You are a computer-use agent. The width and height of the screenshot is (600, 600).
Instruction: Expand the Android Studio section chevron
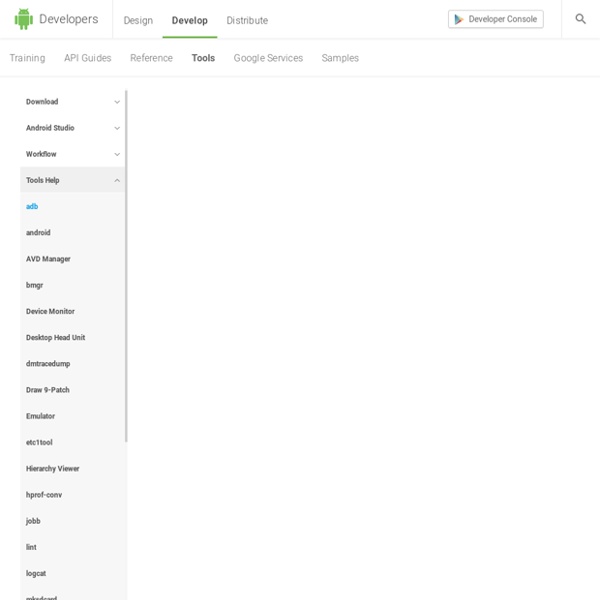117,128
